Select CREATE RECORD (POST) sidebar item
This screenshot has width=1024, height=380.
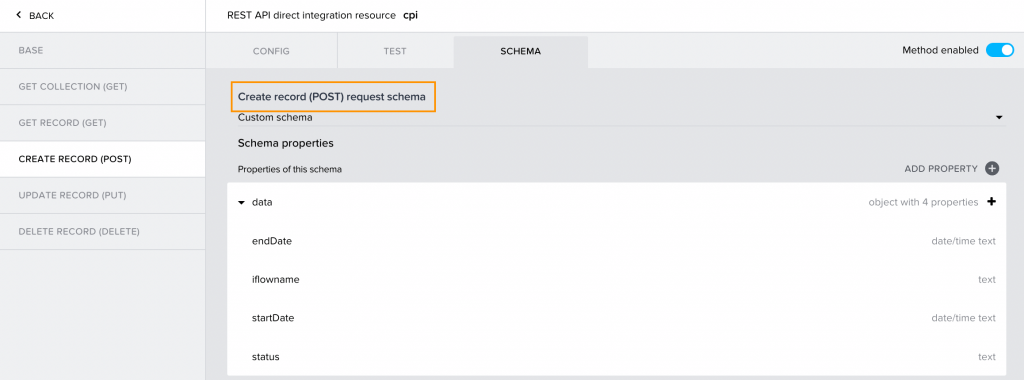103,159
